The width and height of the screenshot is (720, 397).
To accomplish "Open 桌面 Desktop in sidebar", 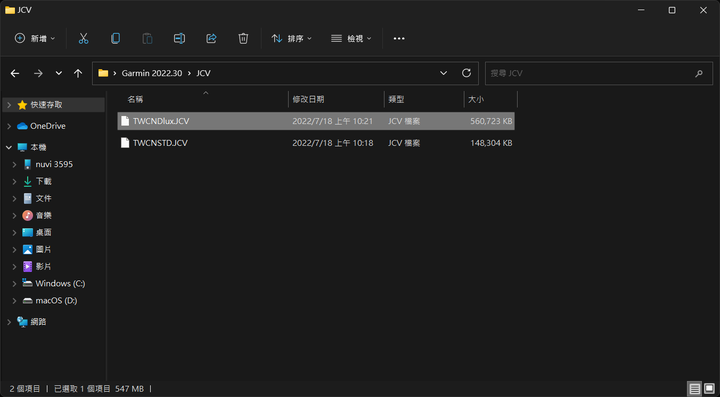I will (44, 232).
